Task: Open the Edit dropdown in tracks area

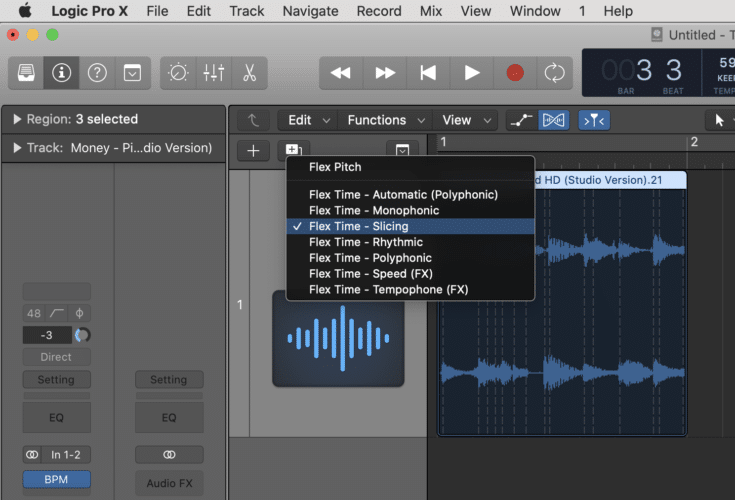Action: [x=308, y=120]
